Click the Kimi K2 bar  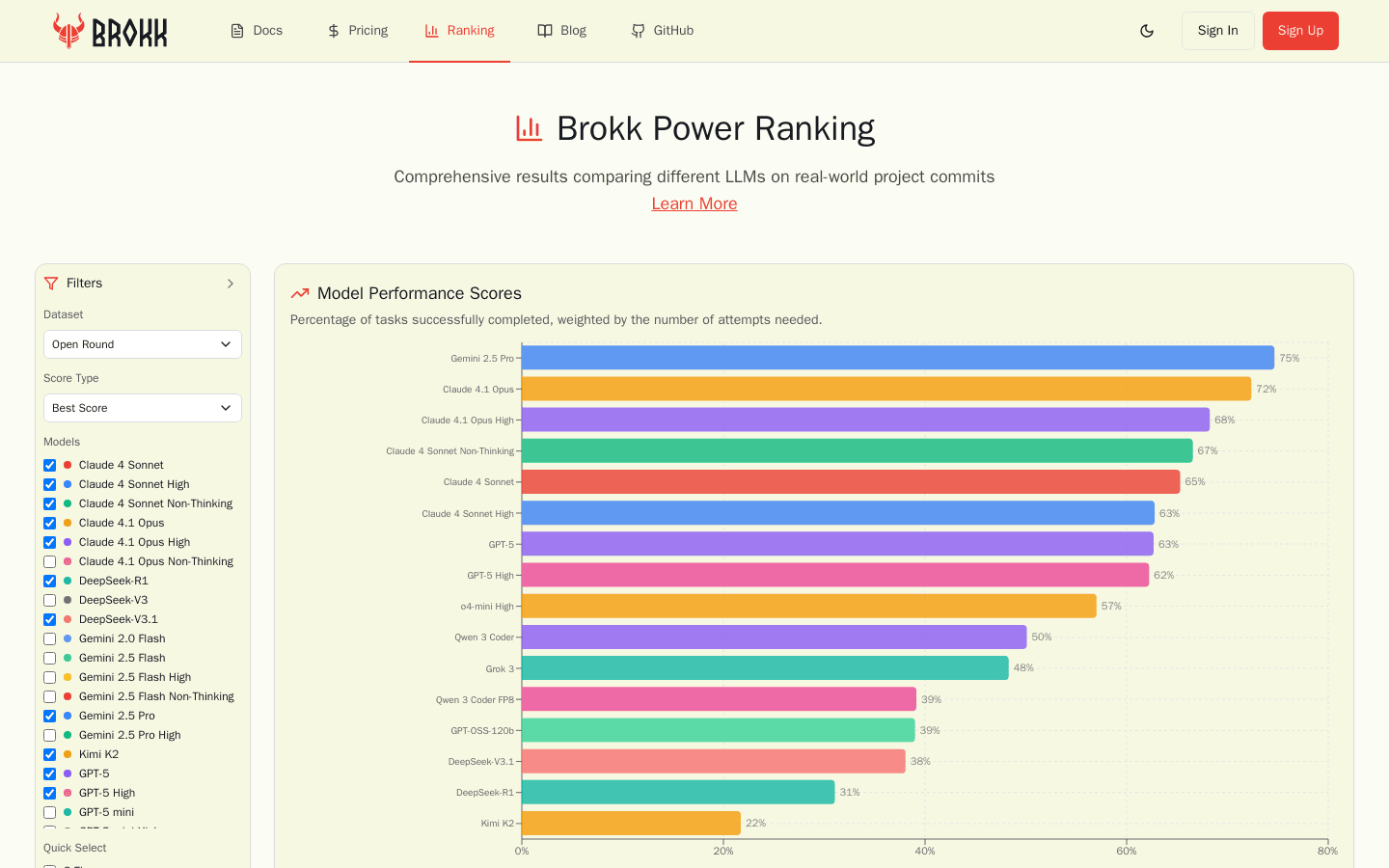[x=631, y=823]
